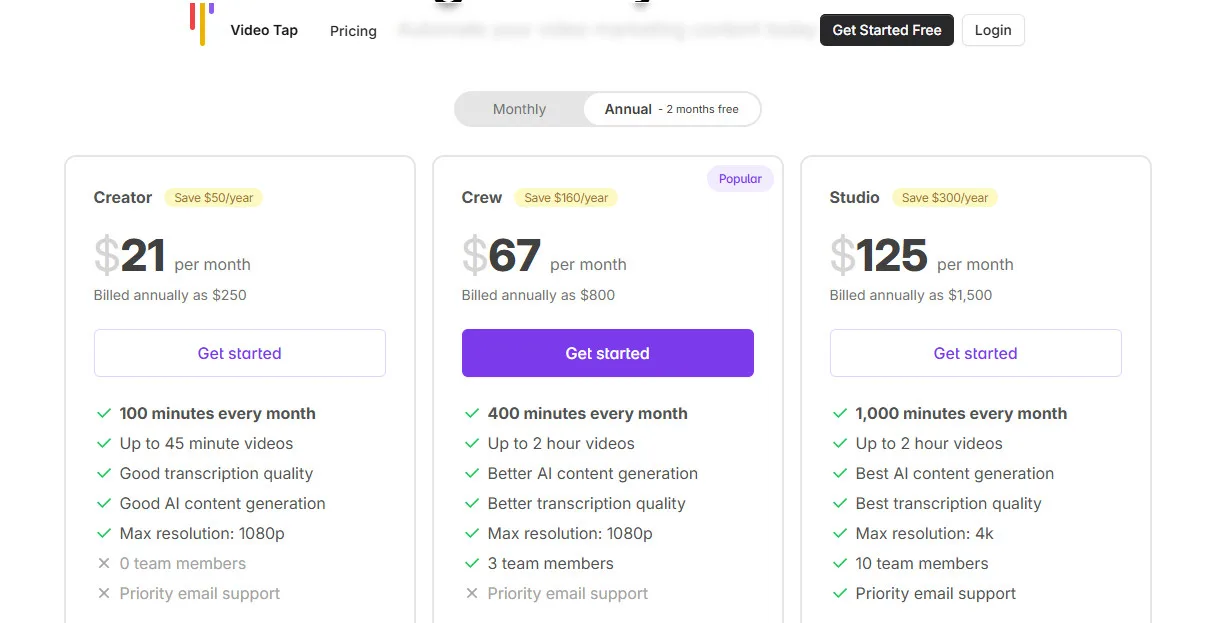Click the Save $50/year badge
This screenshot has height=623, width=1211.
tap(213, 197)
